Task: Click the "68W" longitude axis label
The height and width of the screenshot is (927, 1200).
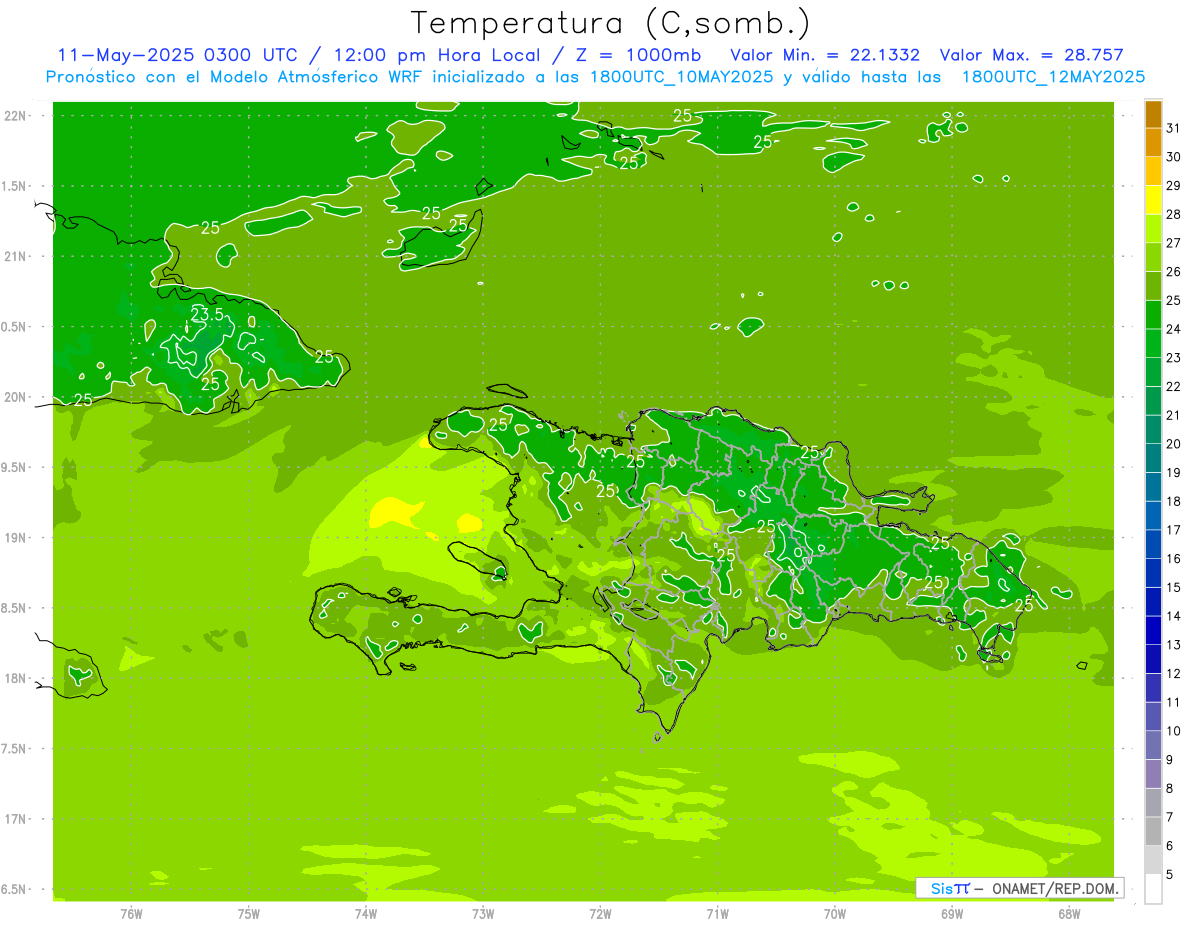Action: tap(1069, 914)
